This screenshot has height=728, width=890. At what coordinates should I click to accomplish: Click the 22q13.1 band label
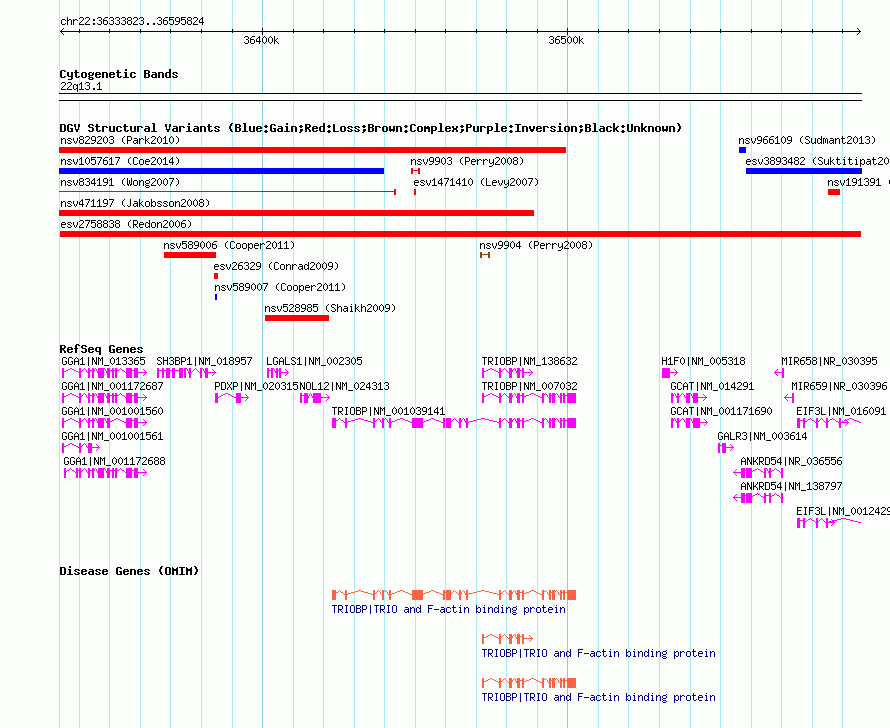(81, 86)
